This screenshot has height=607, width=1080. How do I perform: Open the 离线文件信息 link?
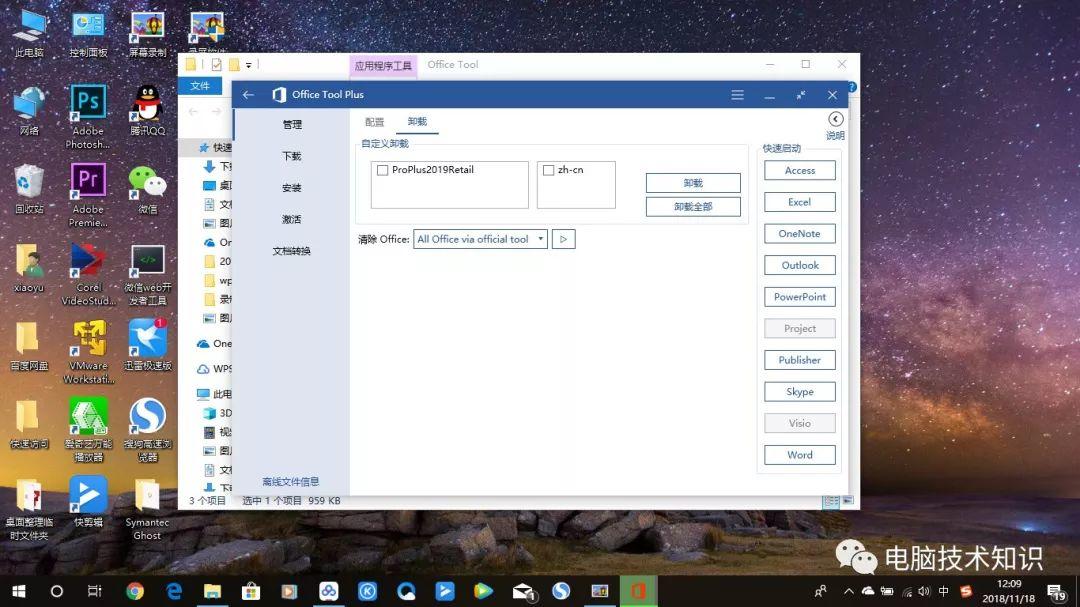[291, 482]
